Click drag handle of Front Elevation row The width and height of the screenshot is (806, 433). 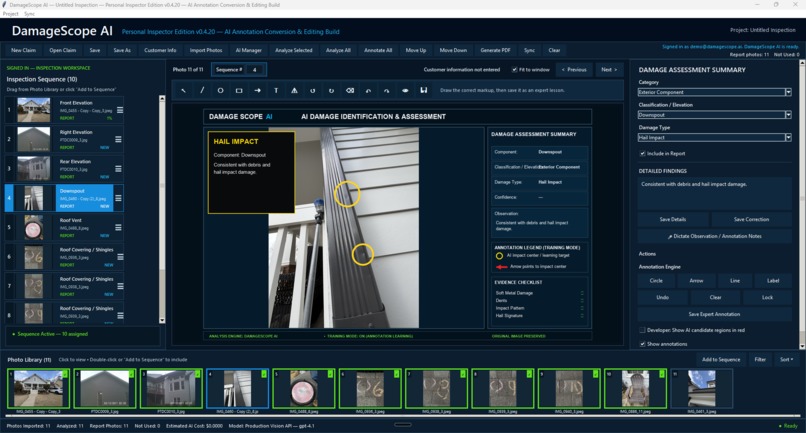pos(120,110)
